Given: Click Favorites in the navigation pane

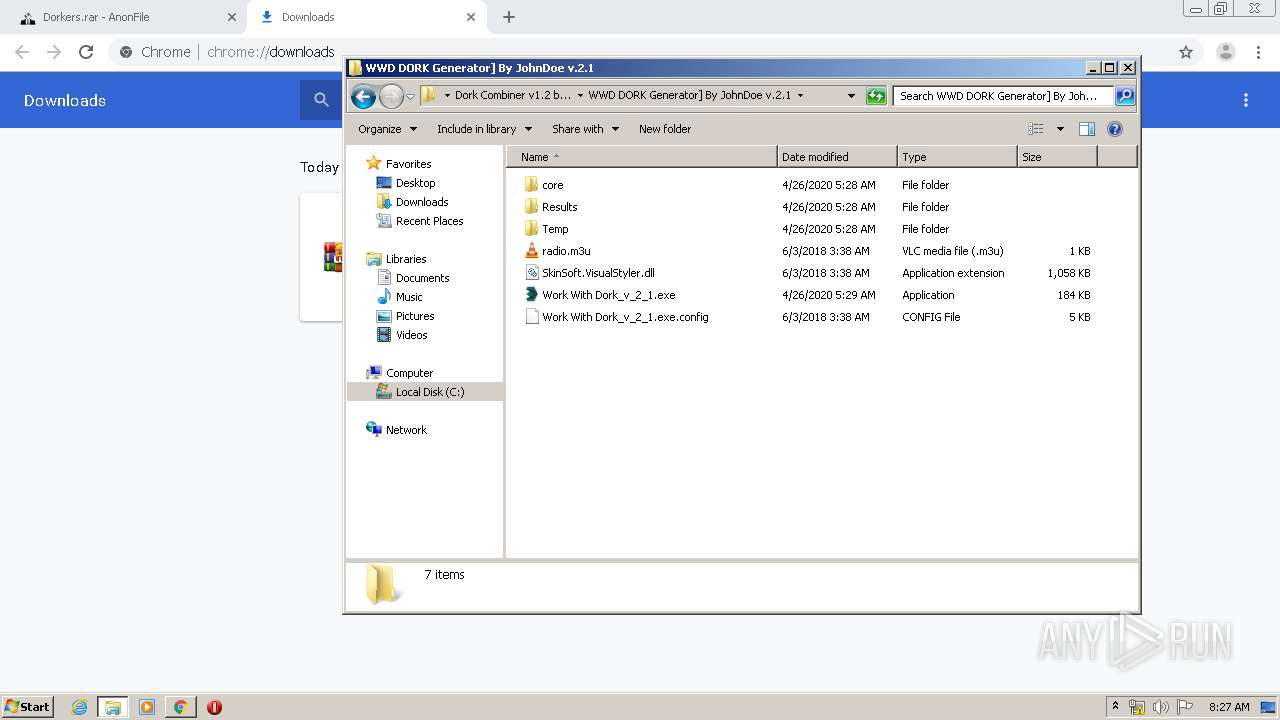Looking at the screenshot, I should [408, 164].
